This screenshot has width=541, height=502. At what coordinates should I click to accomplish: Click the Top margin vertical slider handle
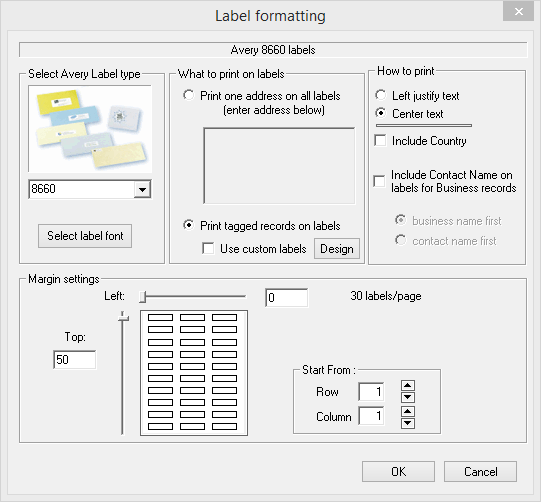(x=123, y=316)
